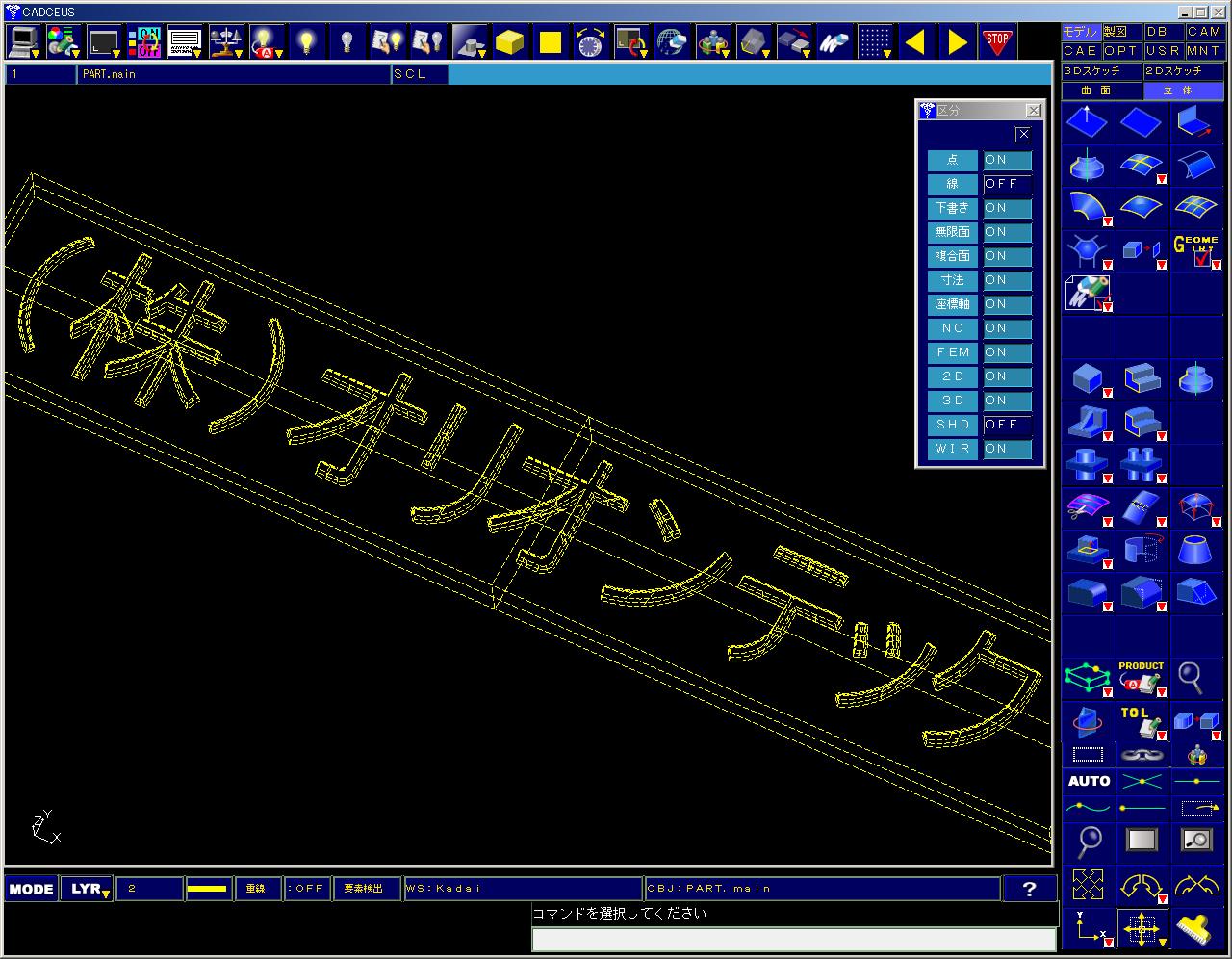Viewport: 1232px width, 959px height.
Task: Toggle the 寸法 display ON button
Action: 1007,280
